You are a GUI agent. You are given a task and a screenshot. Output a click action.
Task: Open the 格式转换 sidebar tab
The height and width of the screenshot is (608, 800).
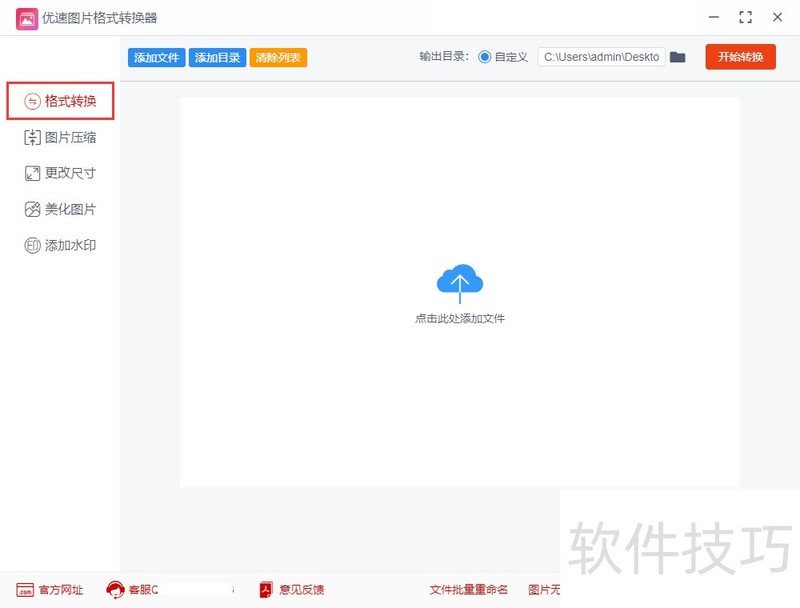click(60, 101)
